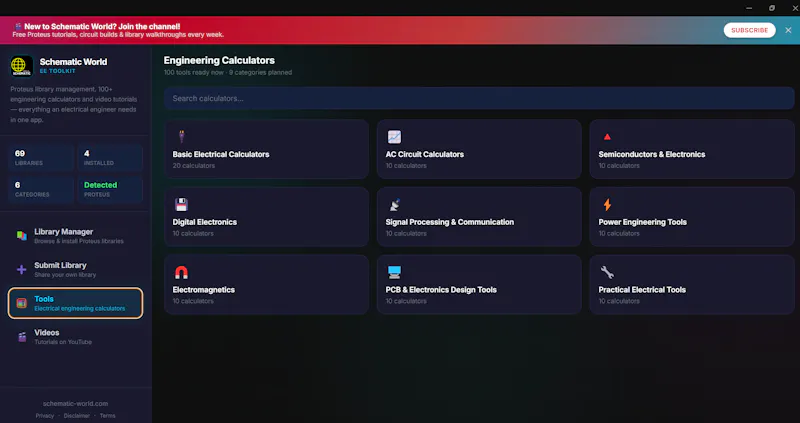The height and width of the screenshot is (423, 800).
Task: Click the AC Circuit Calculators chart icon
Action: (394, 137)
